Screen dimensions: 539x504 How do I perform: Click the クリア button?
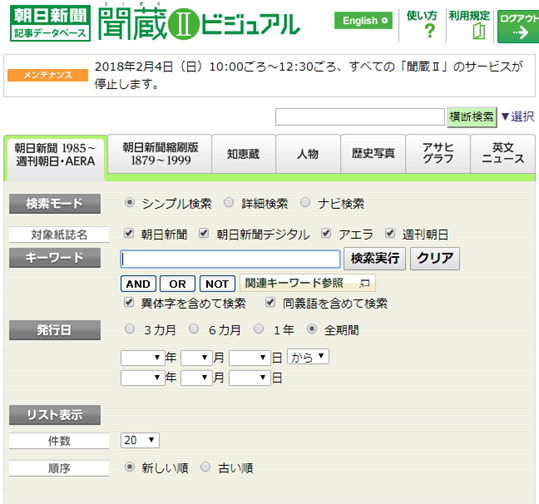435,258
